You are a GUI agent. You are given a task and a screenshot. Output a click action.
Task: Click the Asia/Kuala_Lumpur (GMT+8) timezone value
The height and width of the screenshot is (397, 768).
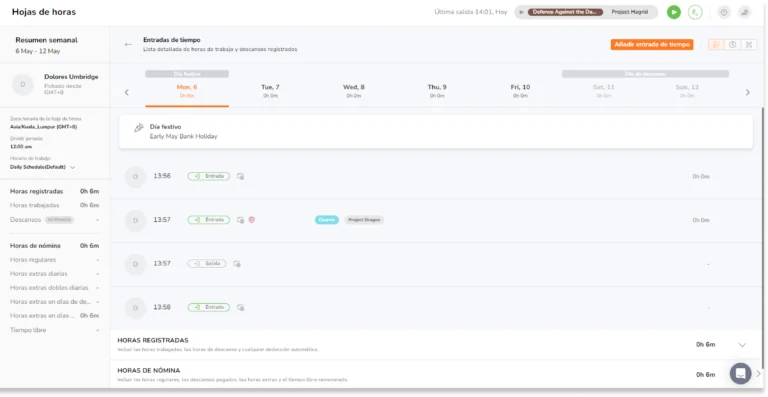[x=44, y=127]
